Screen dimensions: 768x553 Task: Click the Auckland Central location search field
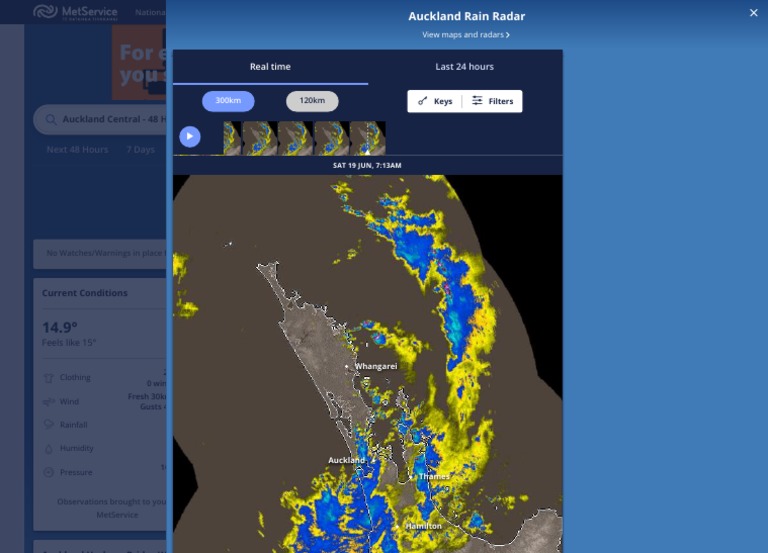100,120
